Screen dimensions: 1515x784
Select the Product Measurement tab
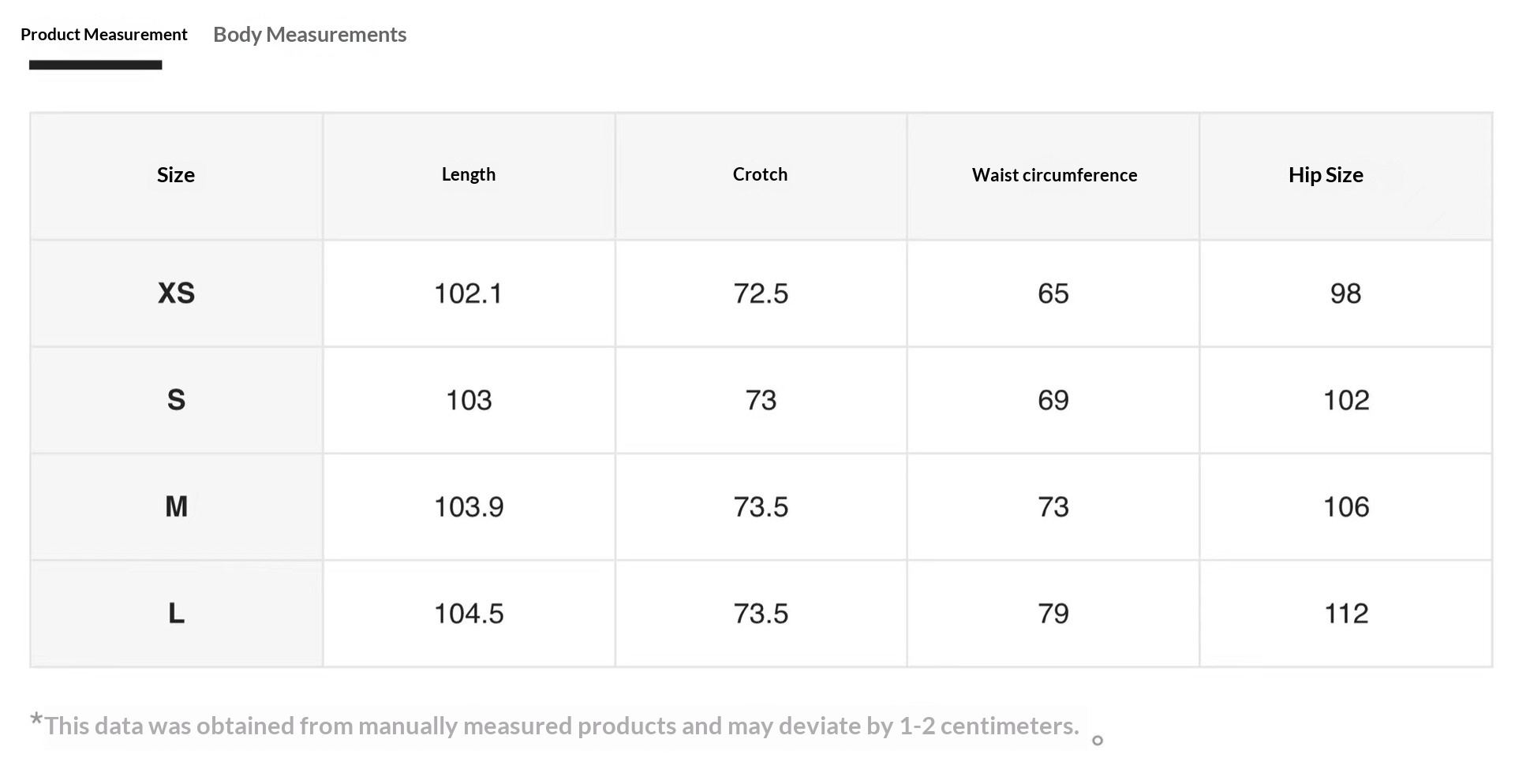(x=103, y=35)
